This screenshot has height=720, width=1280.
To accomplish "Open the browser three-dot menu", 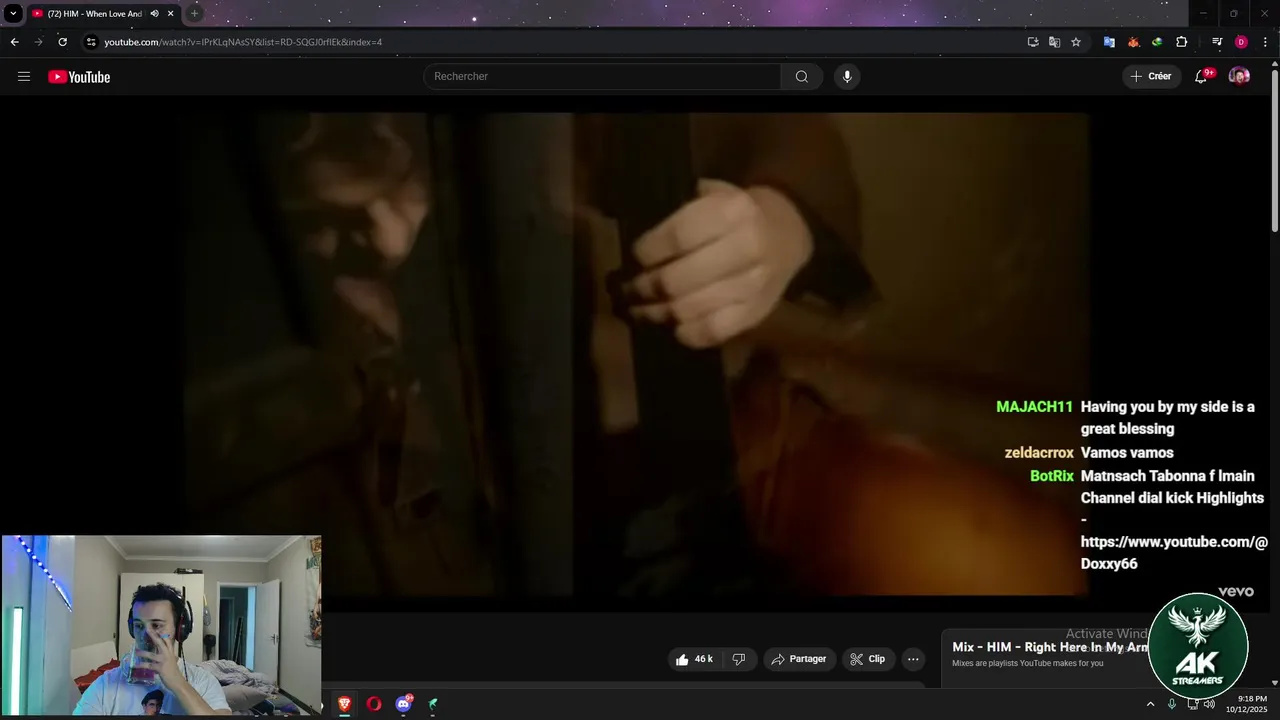I will pos(1265,42).
